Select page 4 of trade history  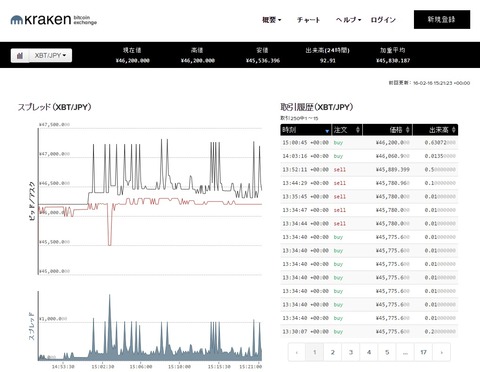[369, 352]
